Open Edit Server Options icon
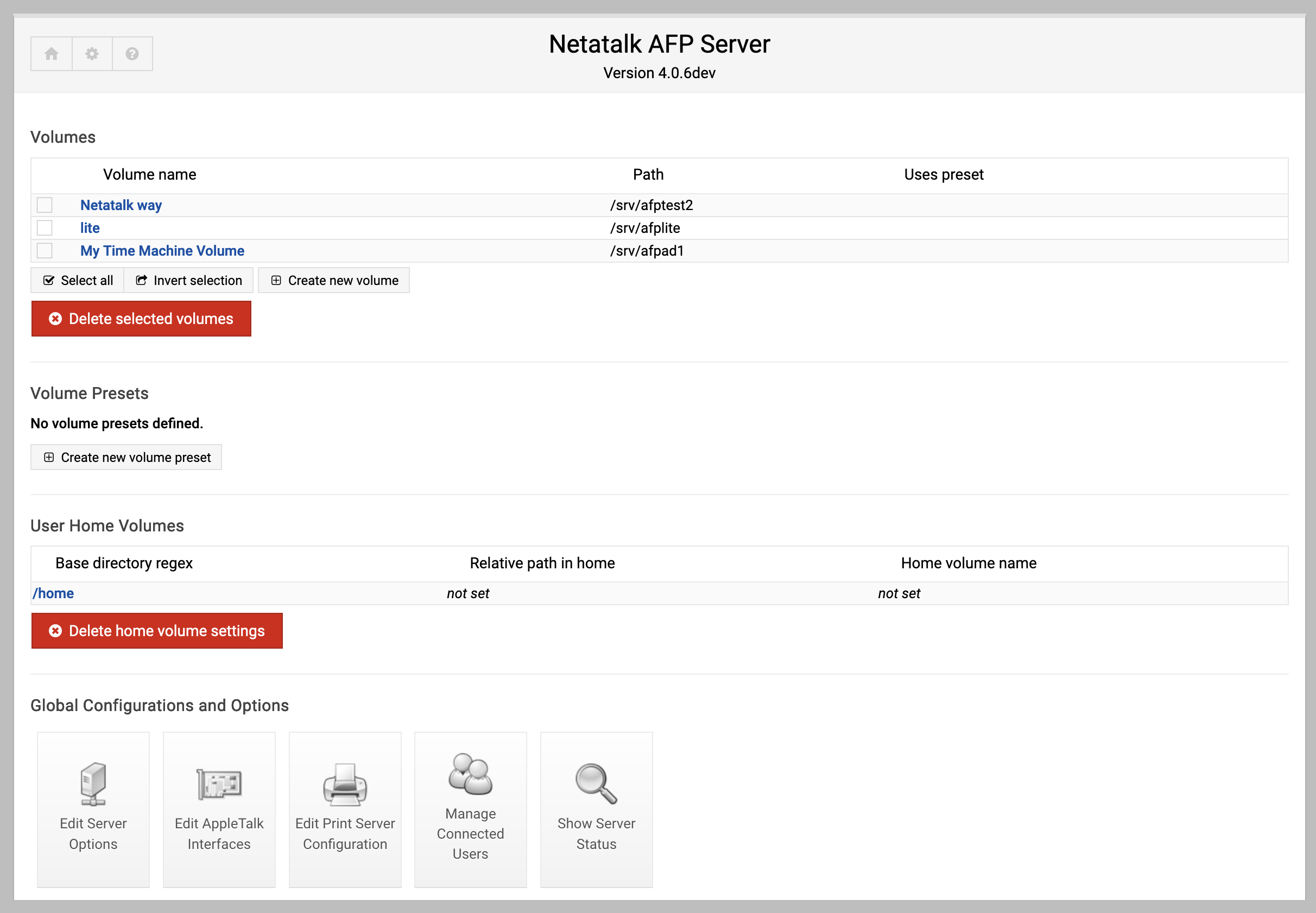The image size is (1316, 913). (93, 809)
